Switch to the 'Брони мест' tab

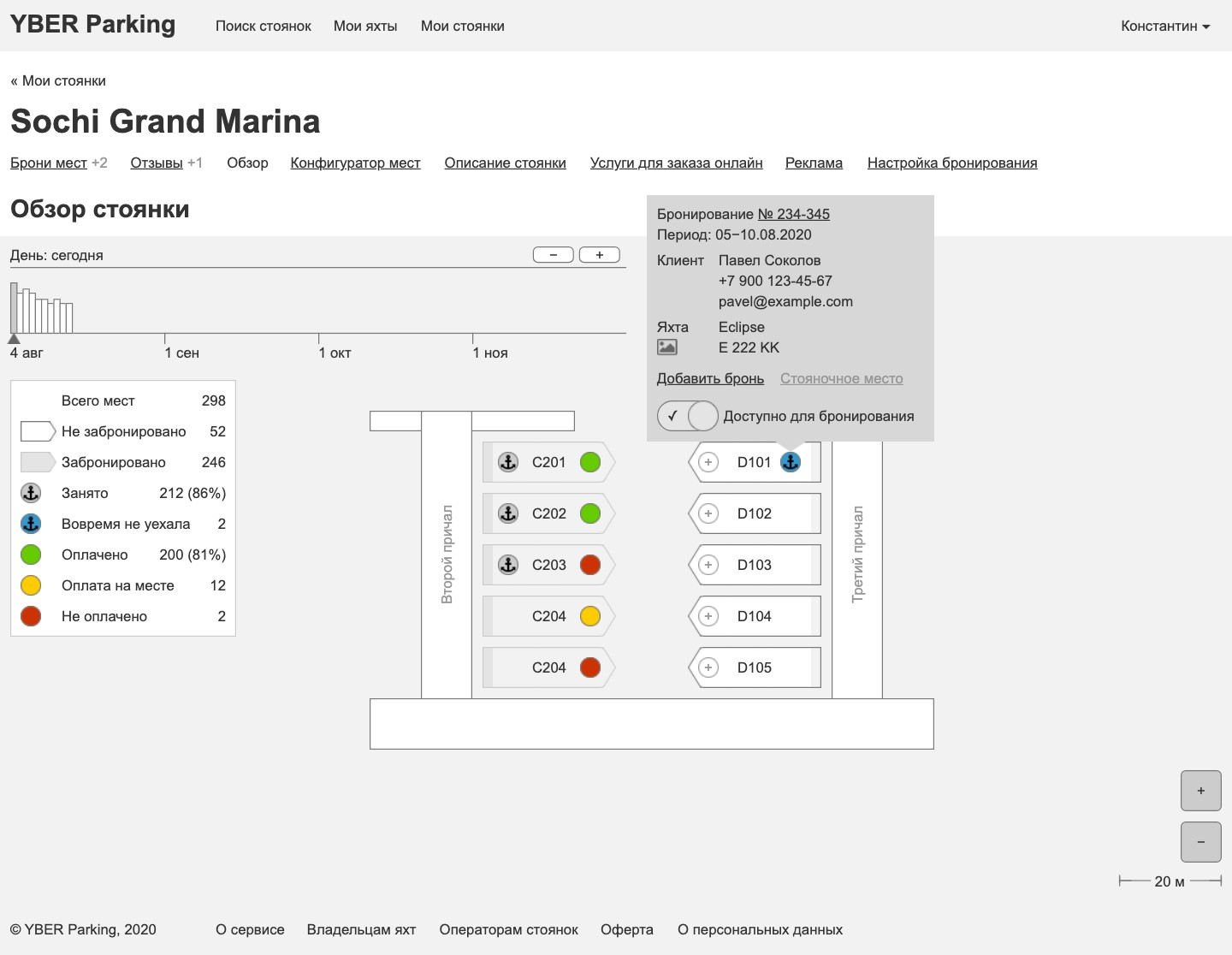click(49, 163)
